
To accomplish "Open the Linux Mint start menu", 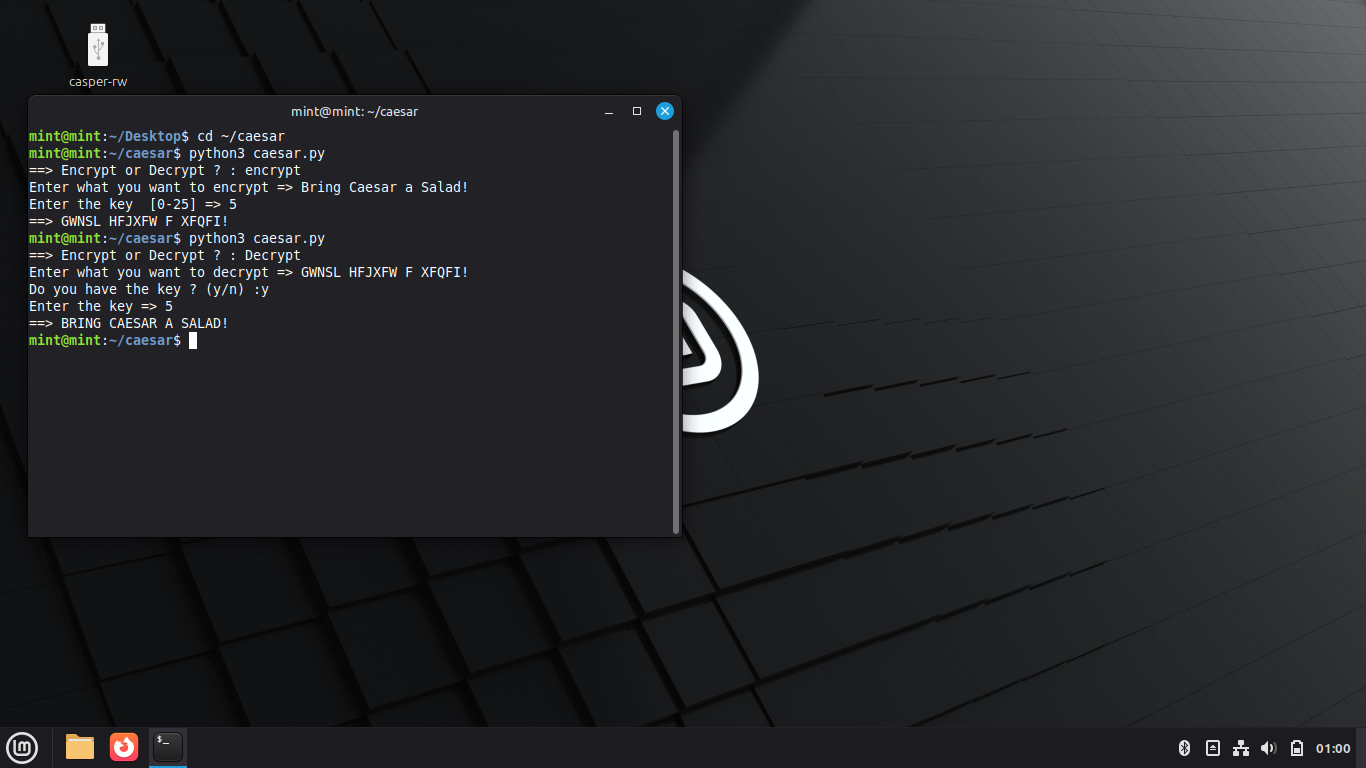I will 22,747.
